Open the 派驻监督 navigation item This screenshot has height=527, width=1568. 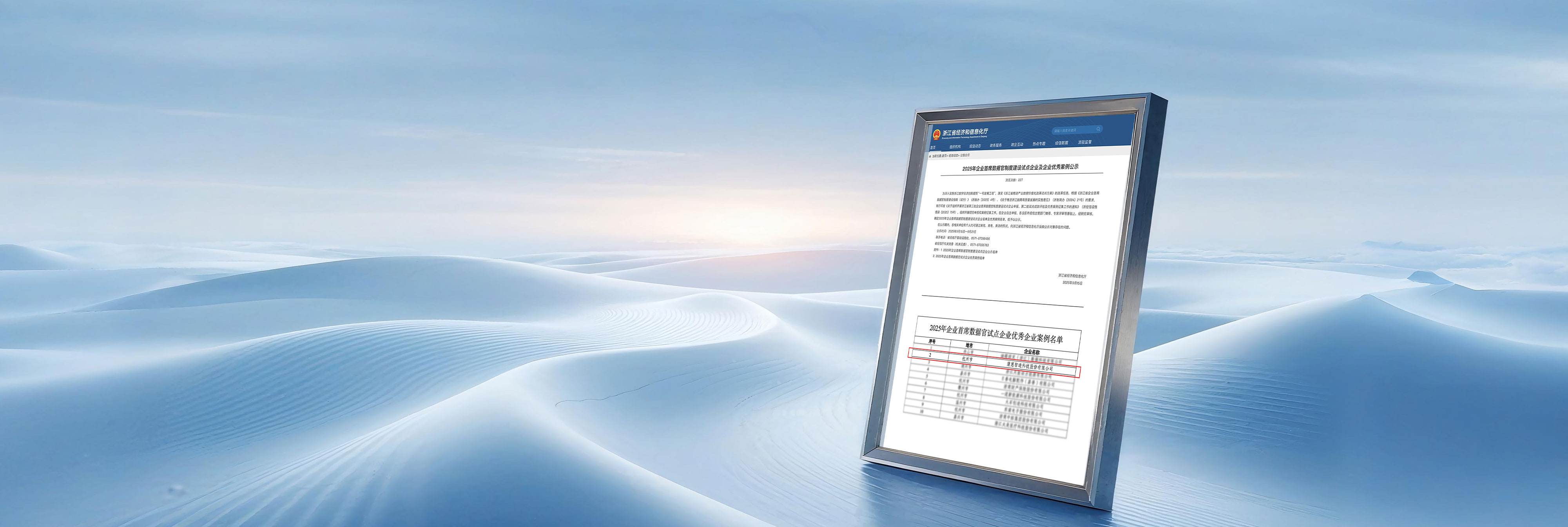[x=1085, y=142]
